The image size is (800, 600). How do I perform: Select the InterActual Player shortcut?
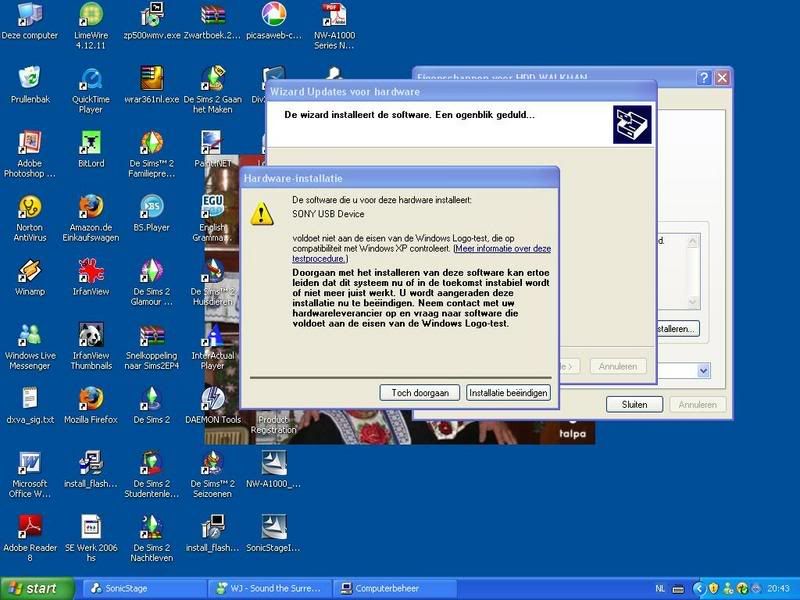click(x=212, y=346)
